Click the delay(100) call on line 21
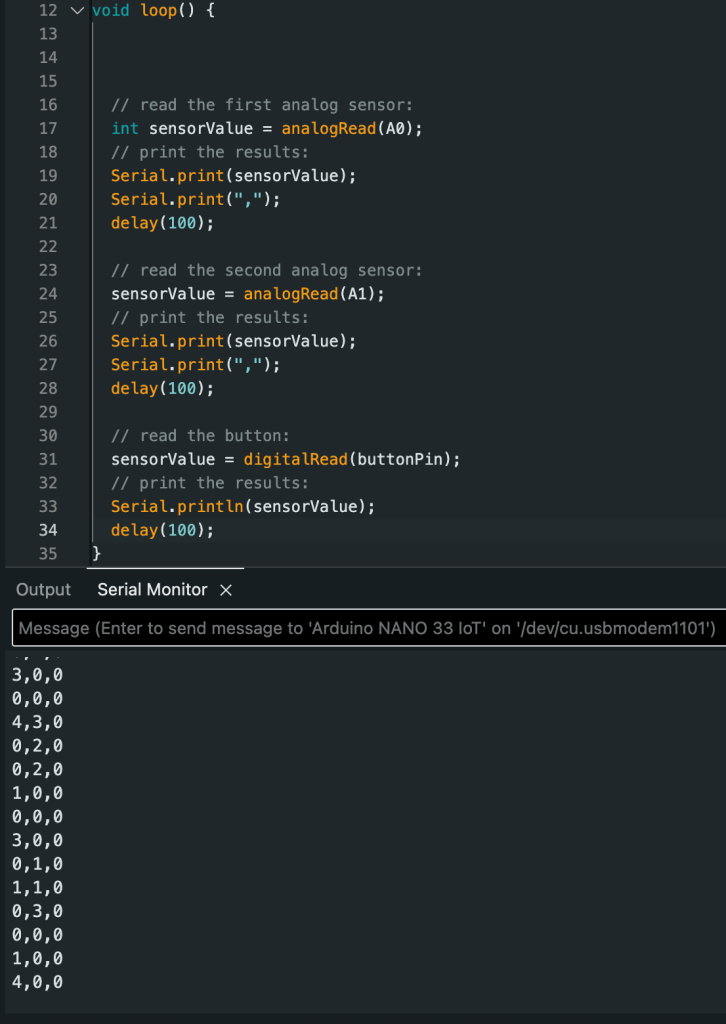Viewport: 726px width, 1024px height. point(162,223)
